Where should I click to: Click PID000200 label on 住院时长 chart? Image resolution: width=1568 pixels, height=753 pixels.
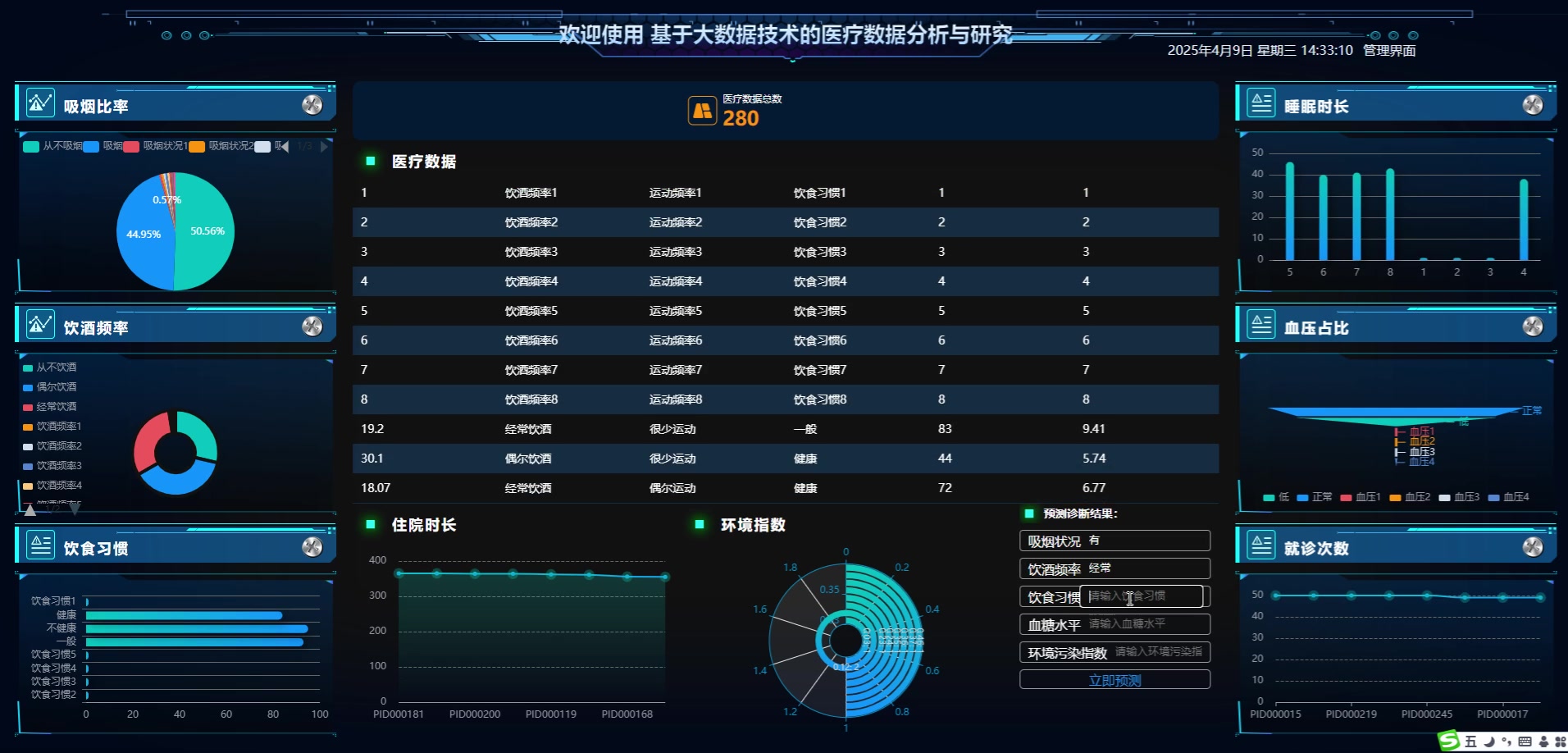coord(475,714)
